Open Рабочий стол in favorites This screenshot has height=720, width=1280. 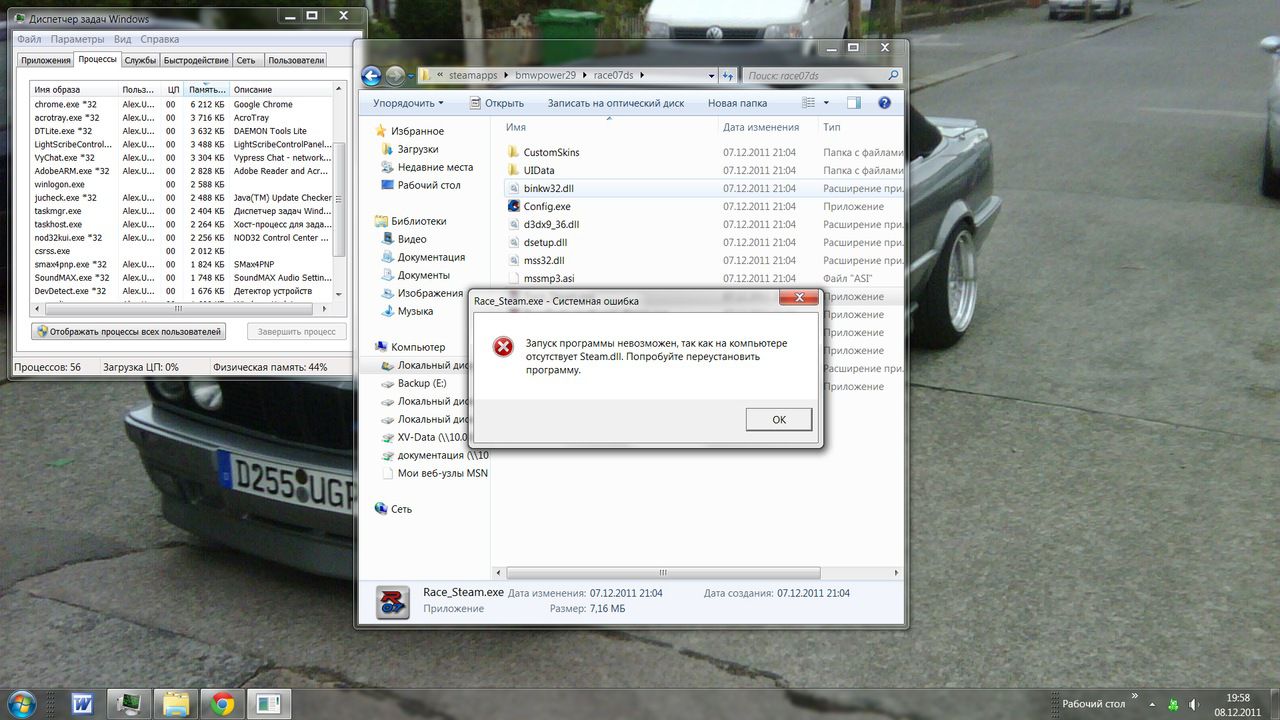click(x=429, y=185)
